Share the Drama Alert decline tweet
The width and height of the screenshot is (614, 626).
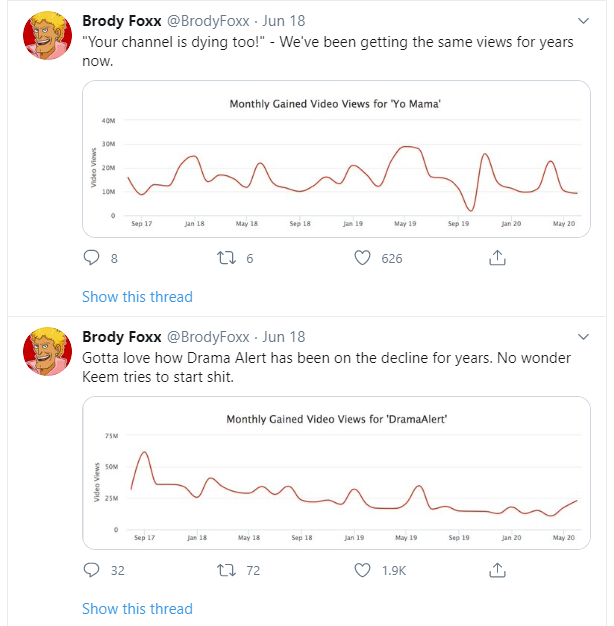tap(496, 570)
